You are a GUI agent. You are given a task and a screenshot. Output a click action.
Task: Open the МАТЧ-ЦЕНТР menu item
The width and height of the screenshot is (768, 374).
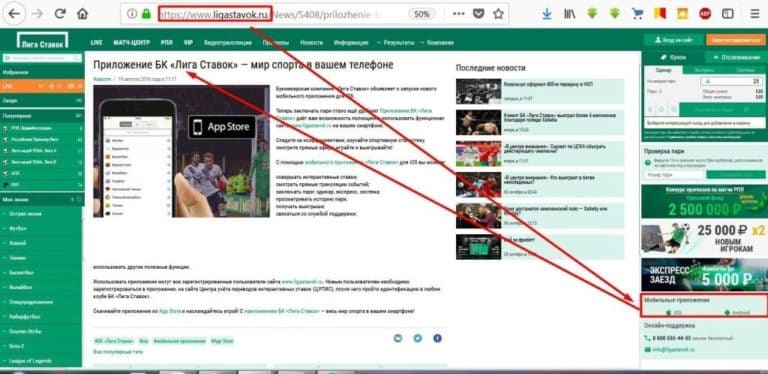tap(132, 43)
